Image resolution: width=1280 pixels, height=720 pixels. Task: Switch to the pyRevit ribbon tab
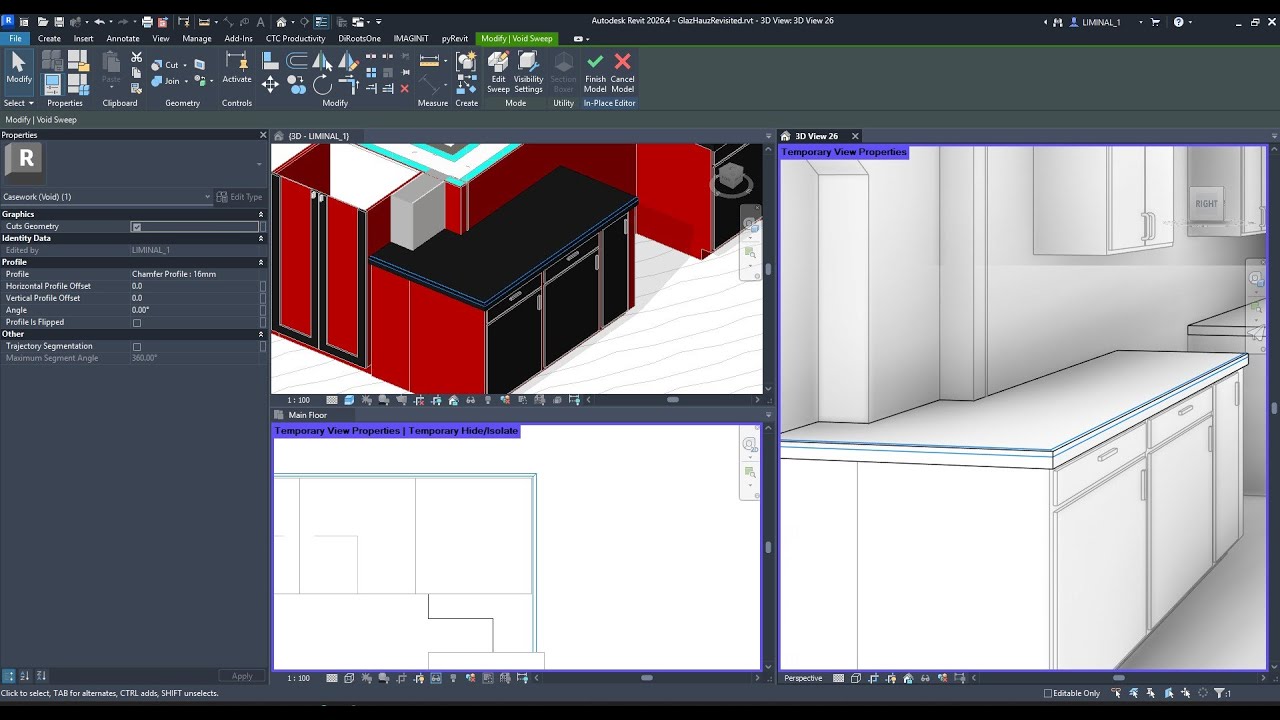455,39
